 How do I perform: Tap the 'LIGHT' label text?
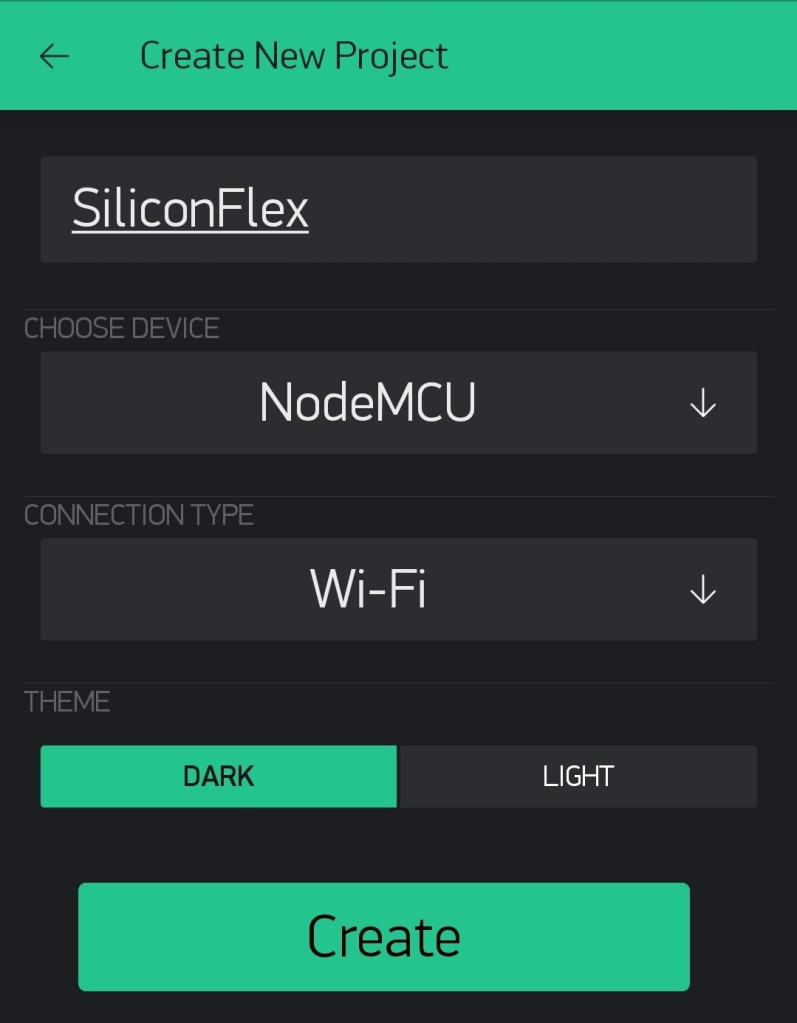(x=578, y=776)
